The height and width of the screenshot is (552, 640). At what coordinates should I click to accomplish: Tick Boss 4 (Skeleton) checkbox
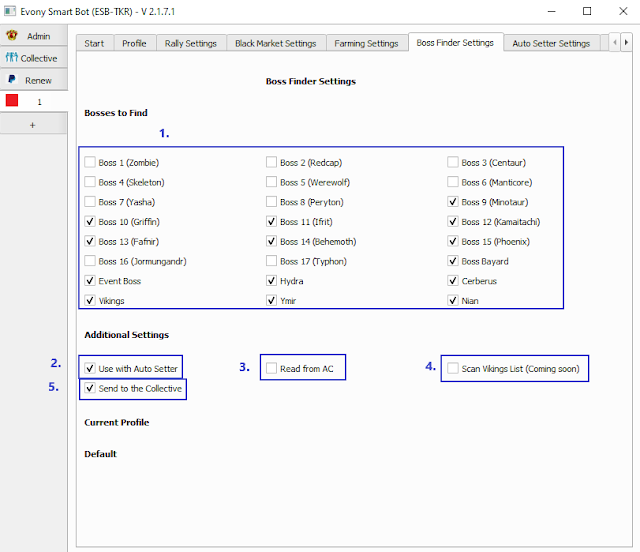pyautogui.click(x=90, y=182)
